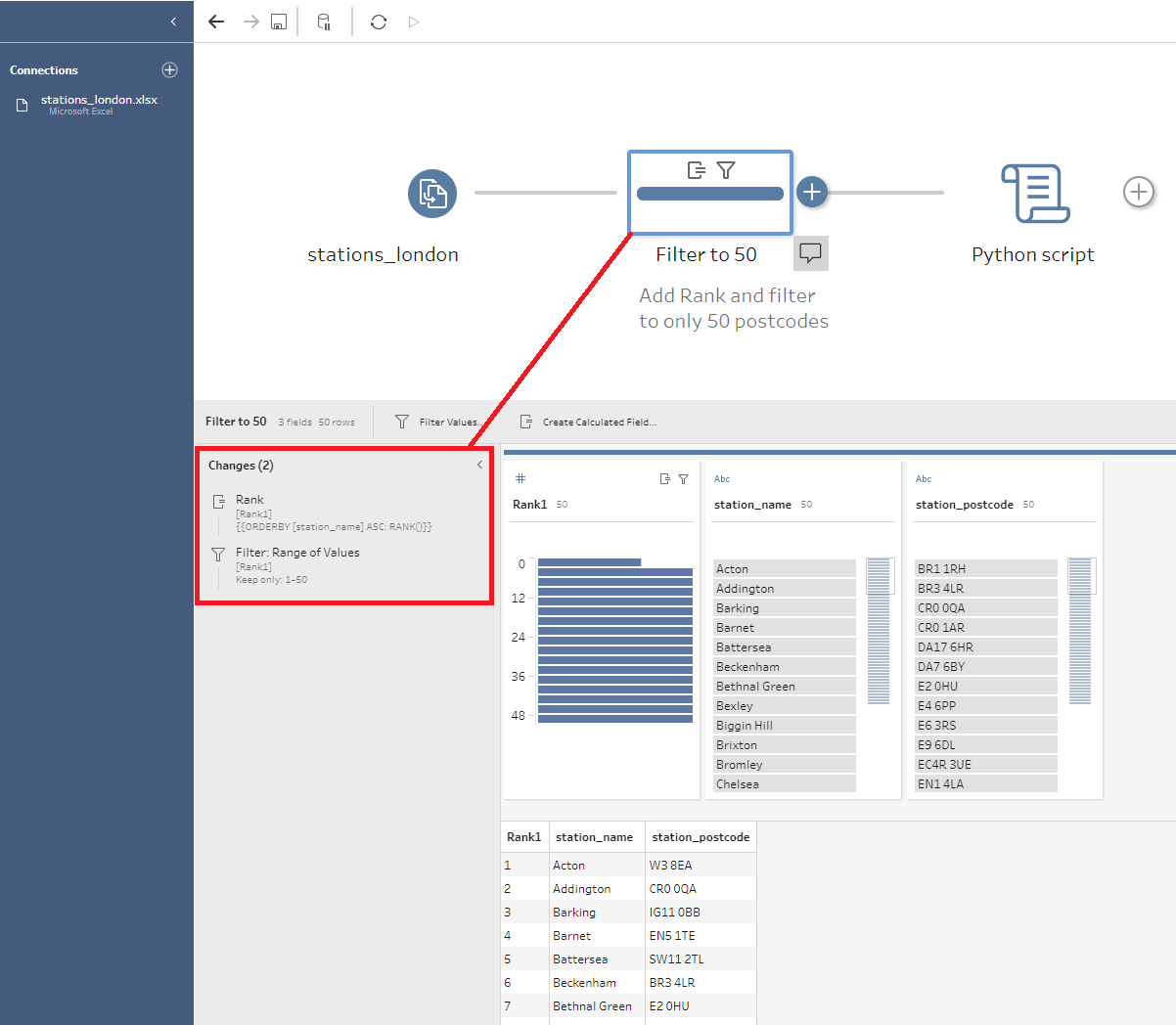1176x1025 pixels.
Task: Click the Python script step label
Action: (1033, 254)
